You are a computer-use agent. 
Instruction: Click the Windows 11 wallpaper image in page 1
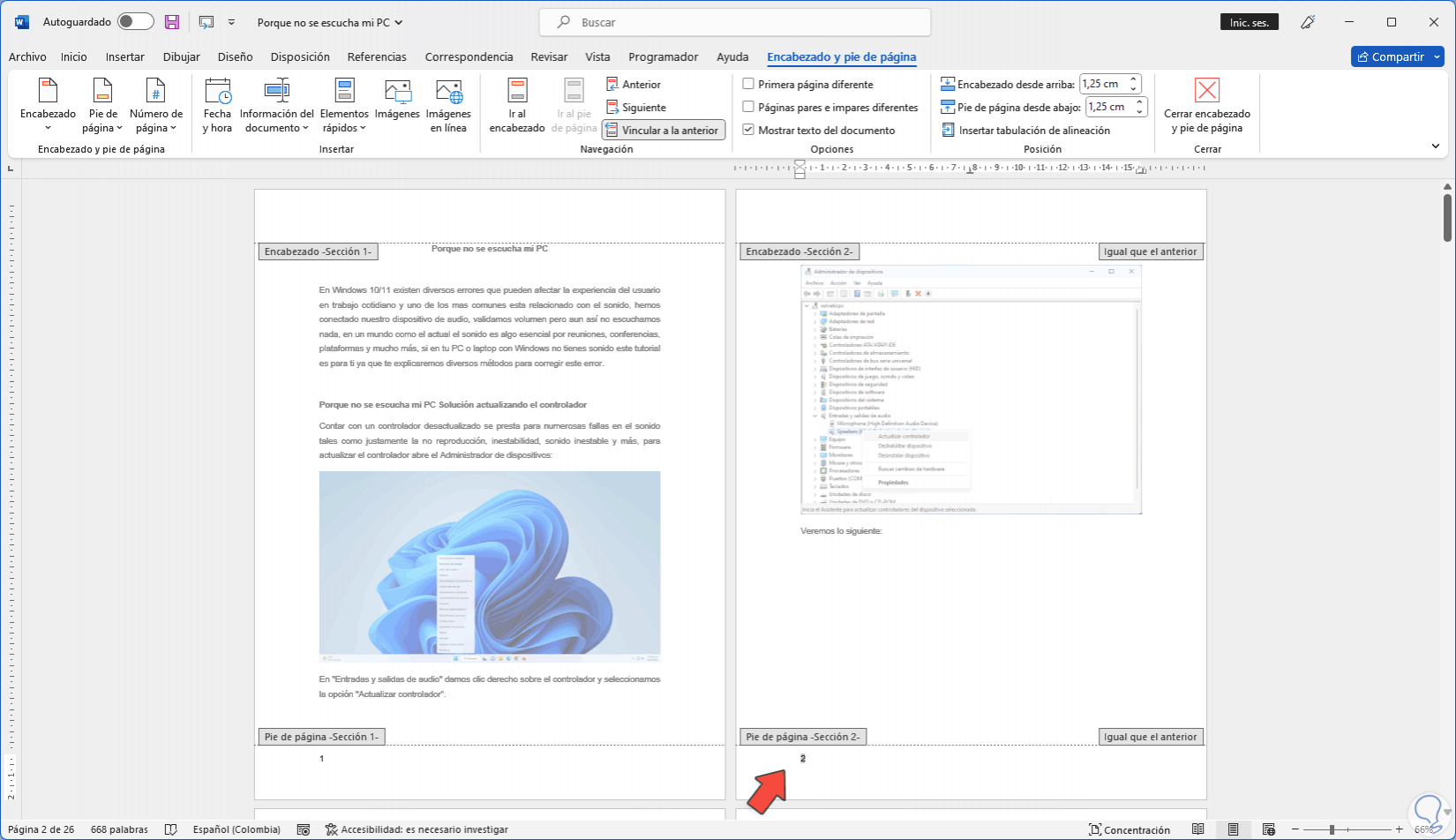pyautogui.click(x=490, y=566)
